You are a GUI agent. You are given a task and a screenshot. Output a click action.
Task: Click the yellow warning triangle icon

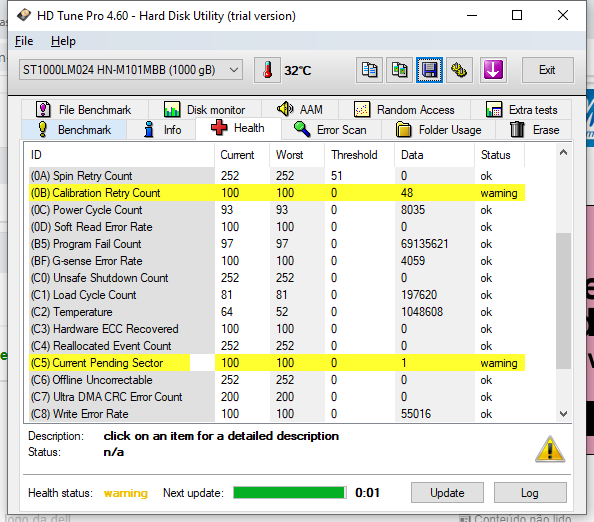[550, 449]
